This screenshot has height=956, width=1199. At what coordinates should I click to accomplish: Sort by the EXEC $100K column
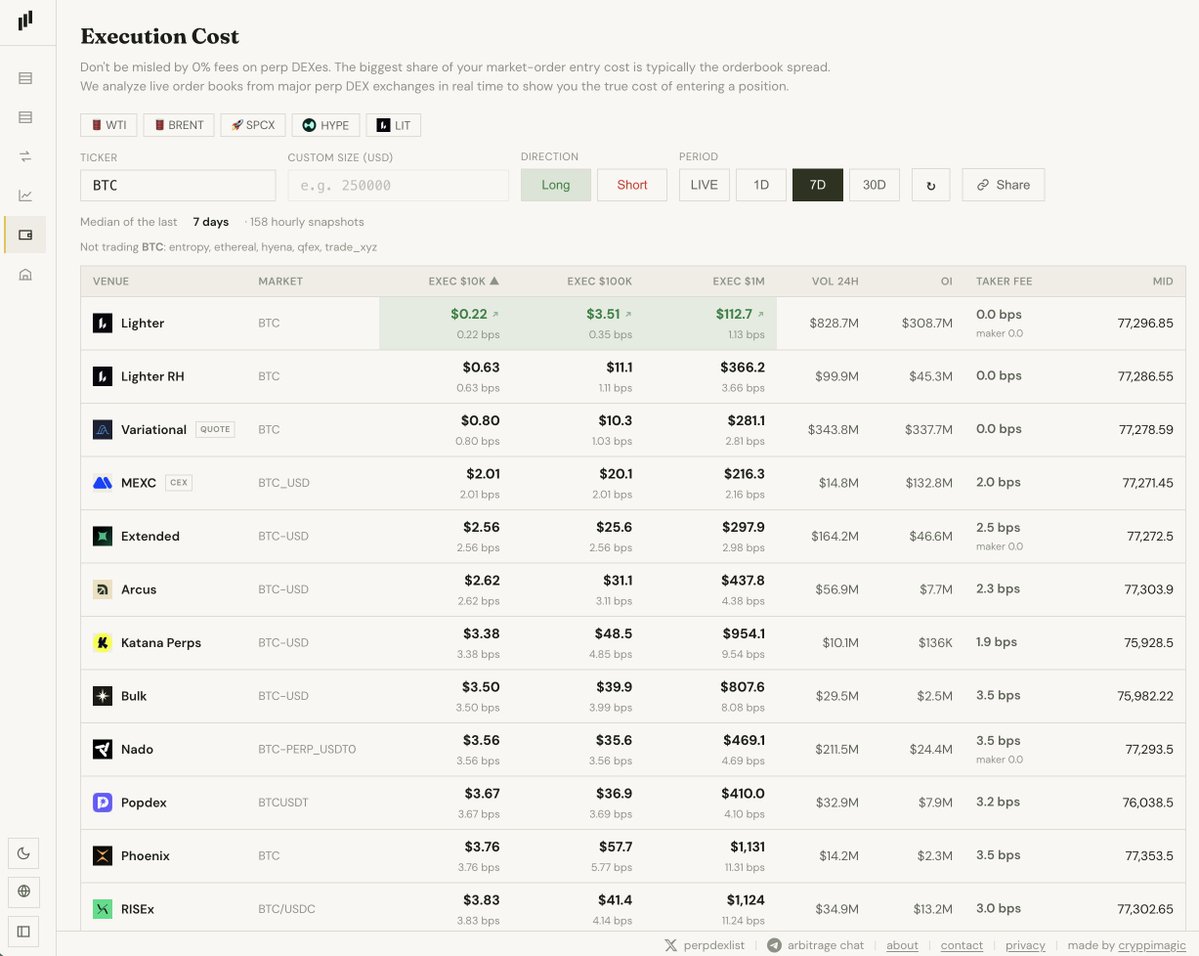pyautogui.click(x=600, y=281)
